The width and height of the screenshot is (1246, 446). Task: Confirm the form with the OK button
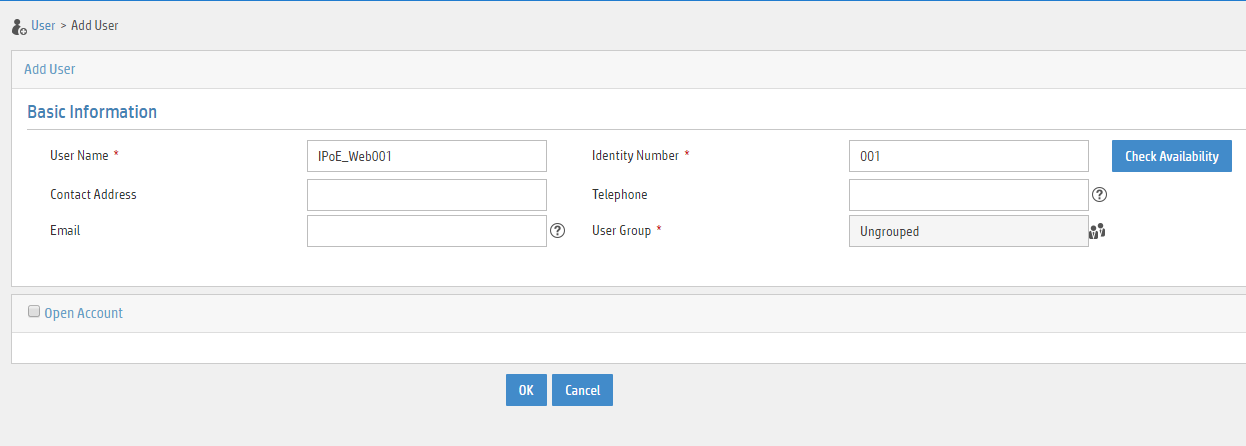526,390
